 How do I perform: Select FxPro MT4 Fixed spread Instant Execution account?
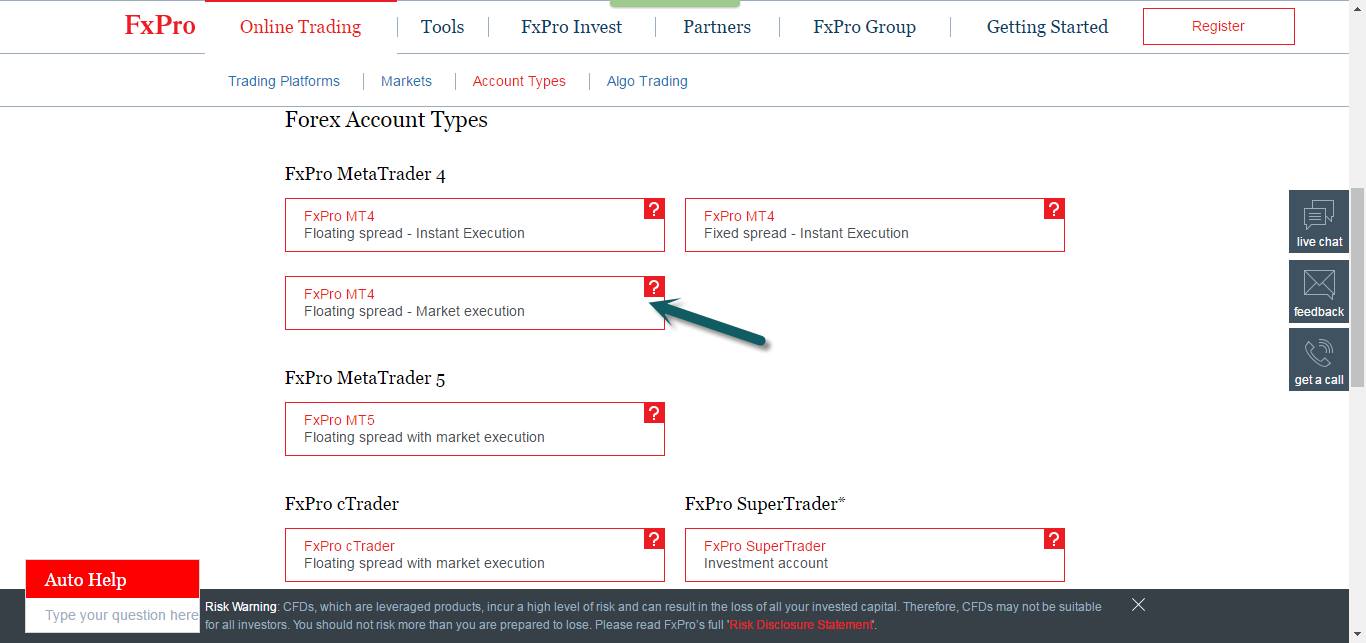pyautogui.click(x=875, y=225)
